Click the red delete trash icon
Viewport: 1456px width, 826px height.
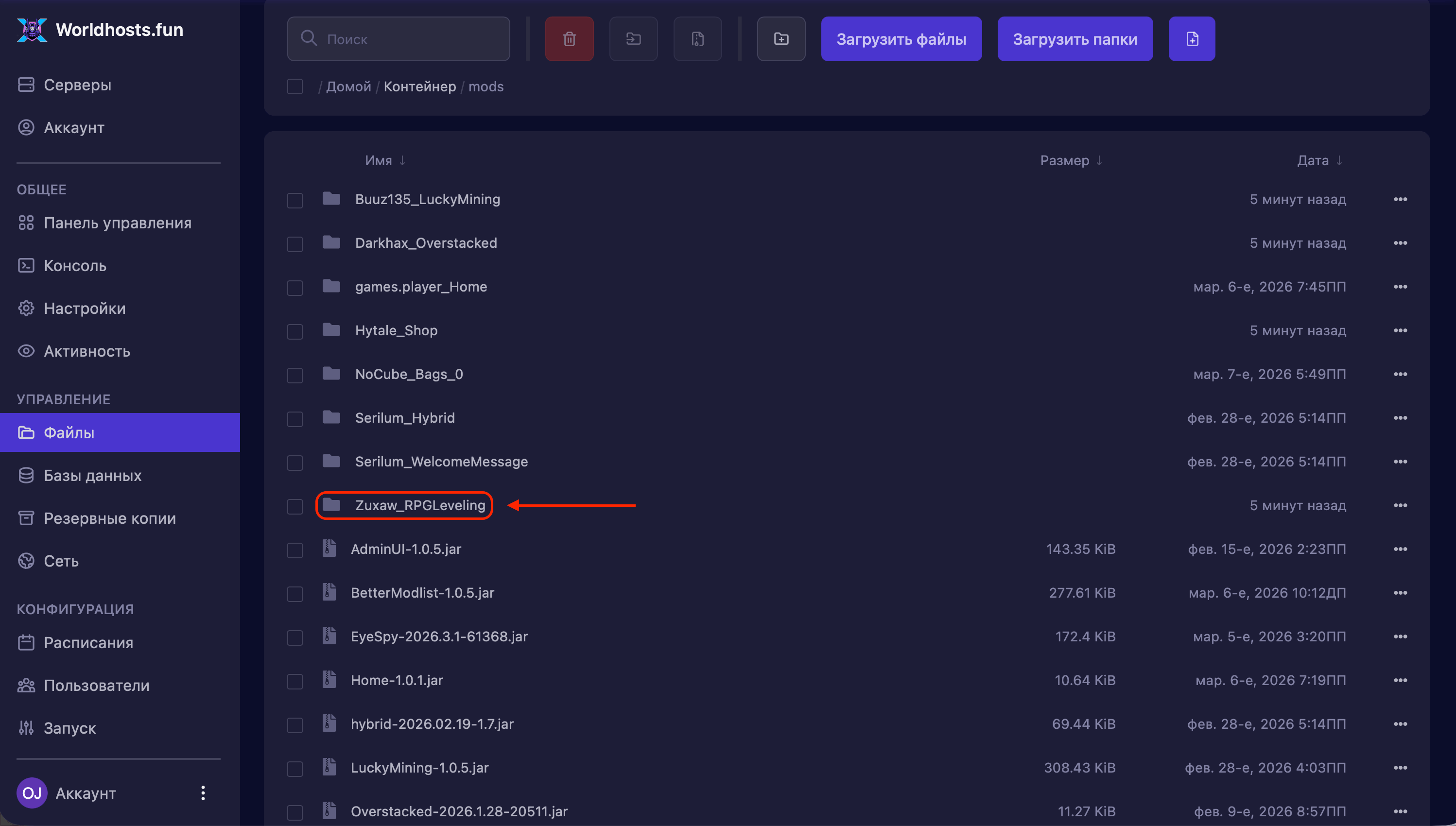point(569,38)
